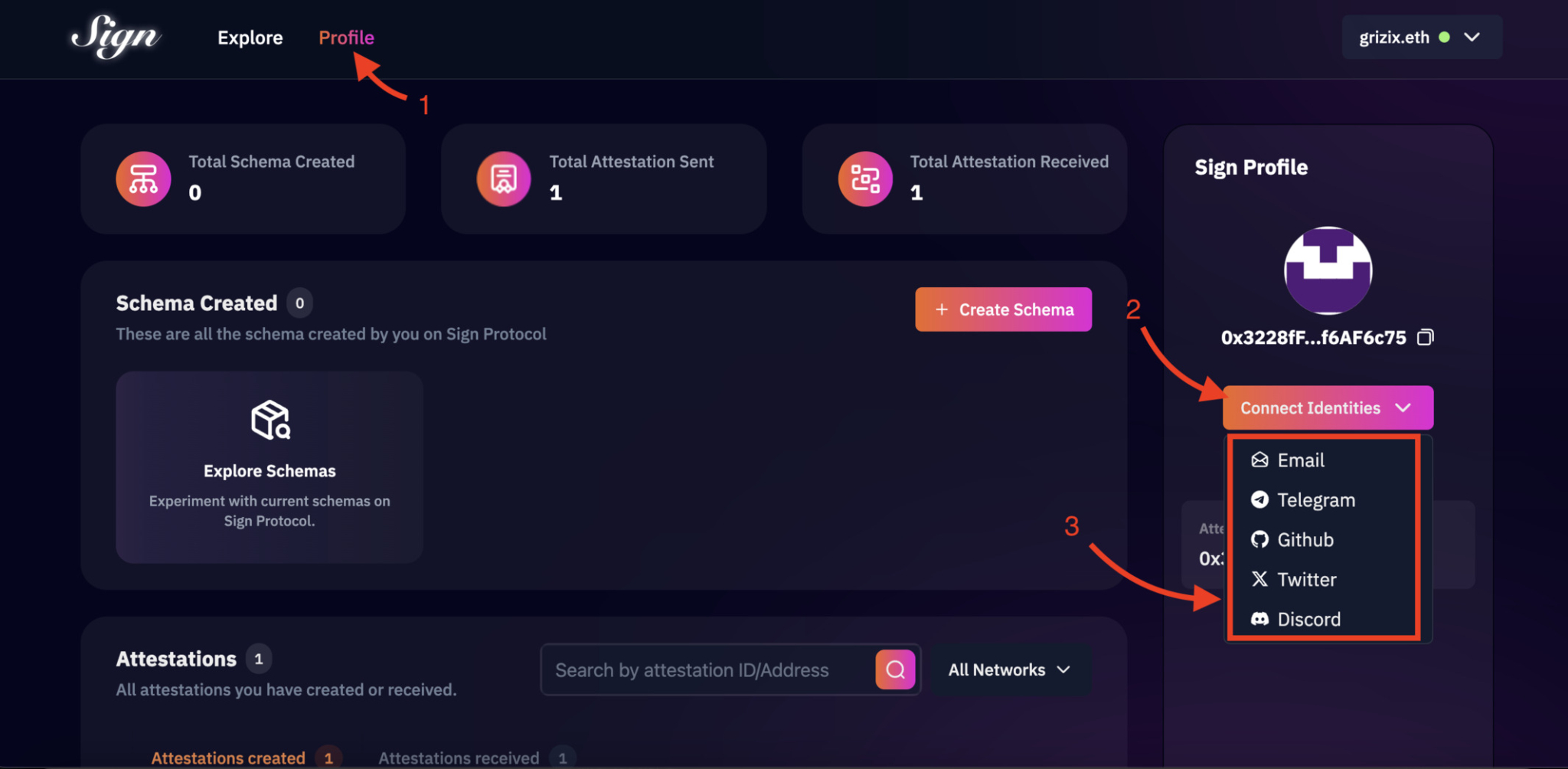
Task: Click the Create Schema button
Action: point(1003,309)
